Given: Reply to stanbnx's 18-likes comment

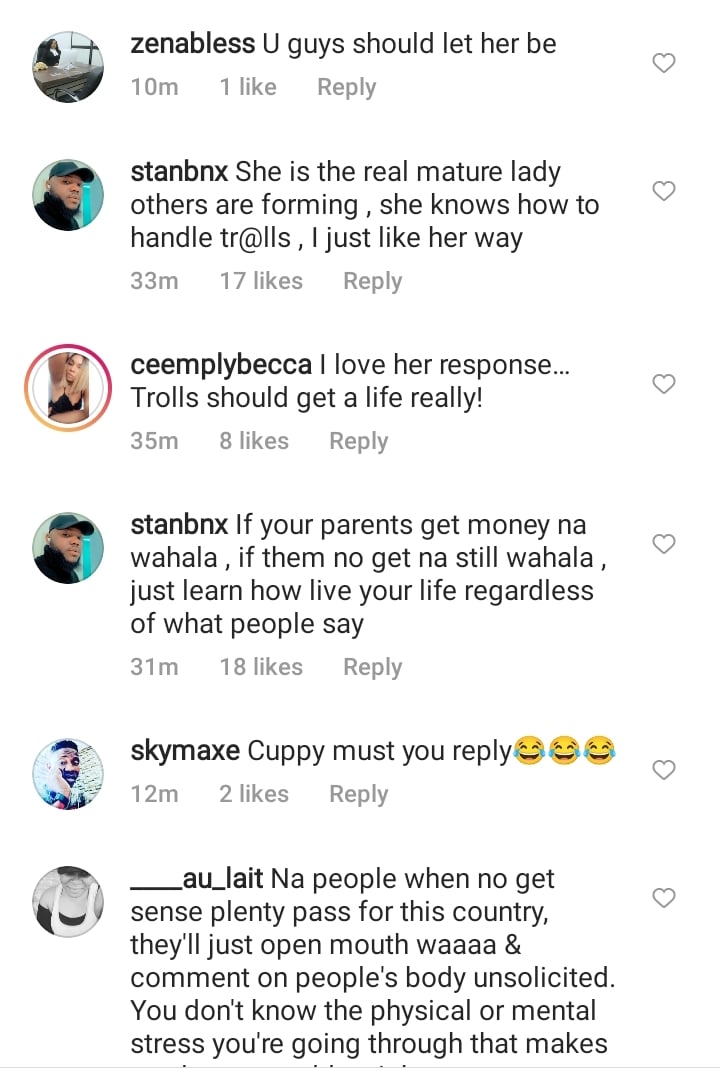Looking at the screenshot, I should (x=372, y=667).
